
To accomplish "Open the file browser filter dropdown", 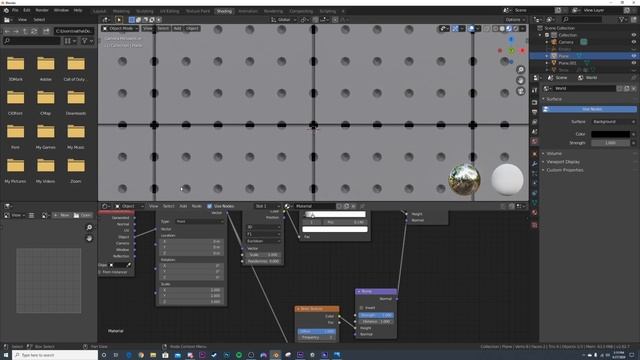I will 87,41.
